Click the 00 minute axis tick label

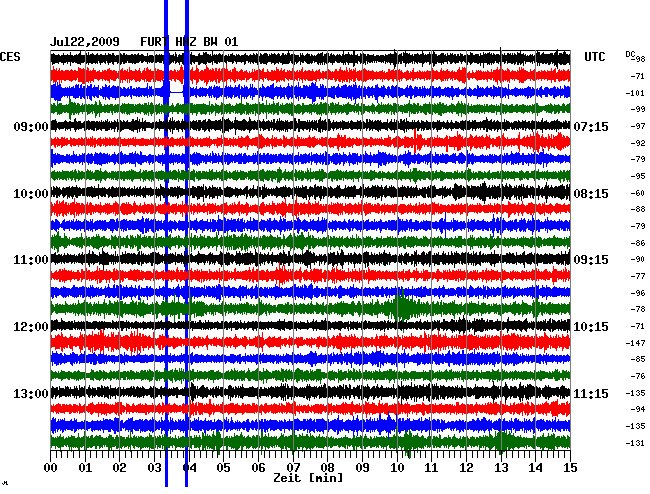(51, 468)
